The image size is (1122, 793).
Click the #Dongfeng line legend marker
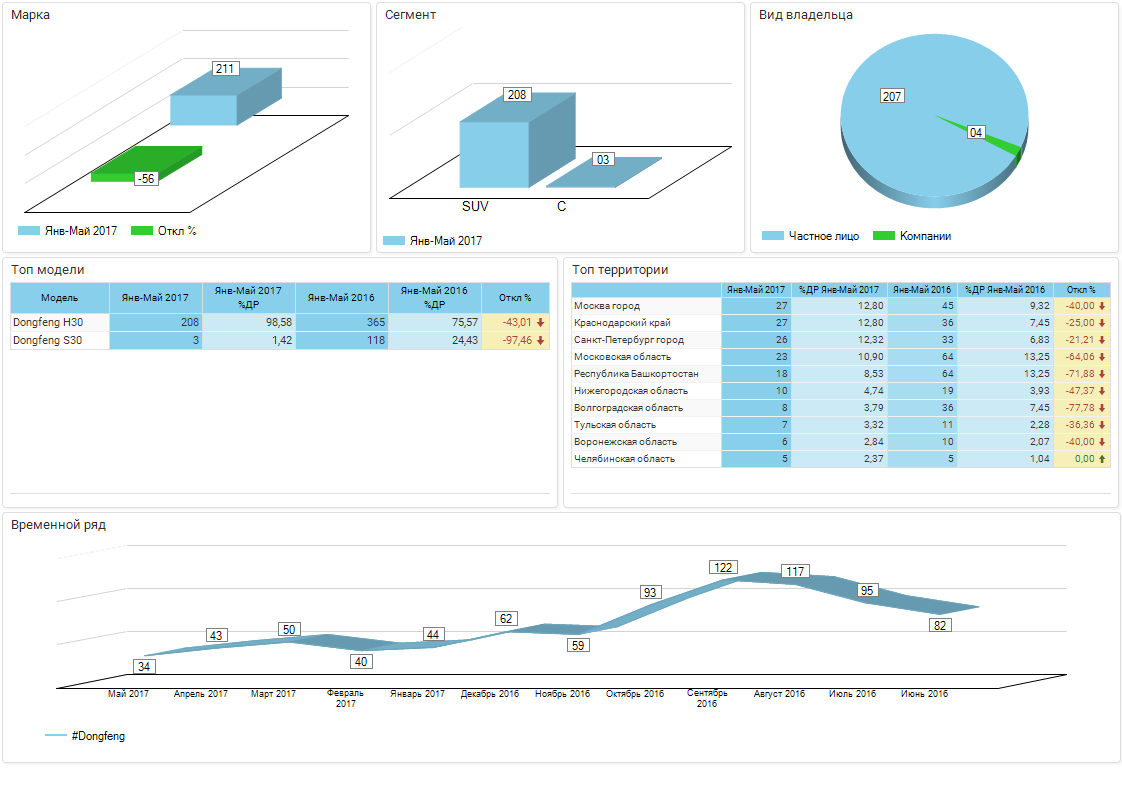click(x=56, y=736)
